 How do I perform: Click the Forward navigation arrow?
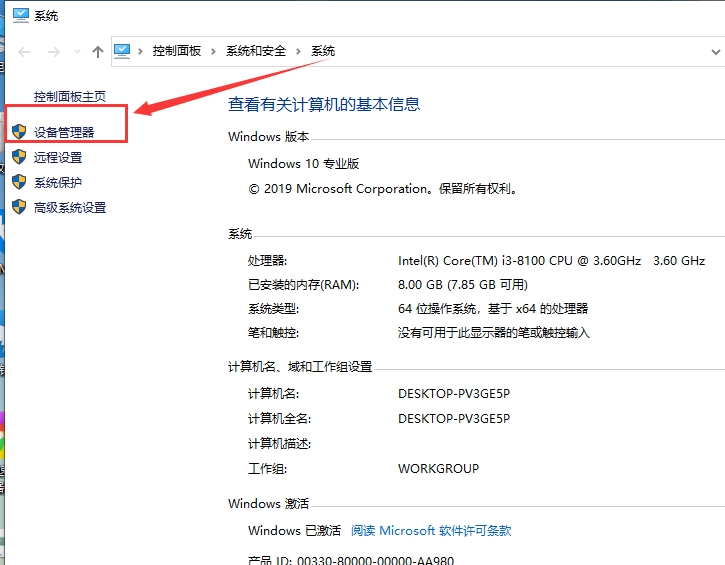53,51
